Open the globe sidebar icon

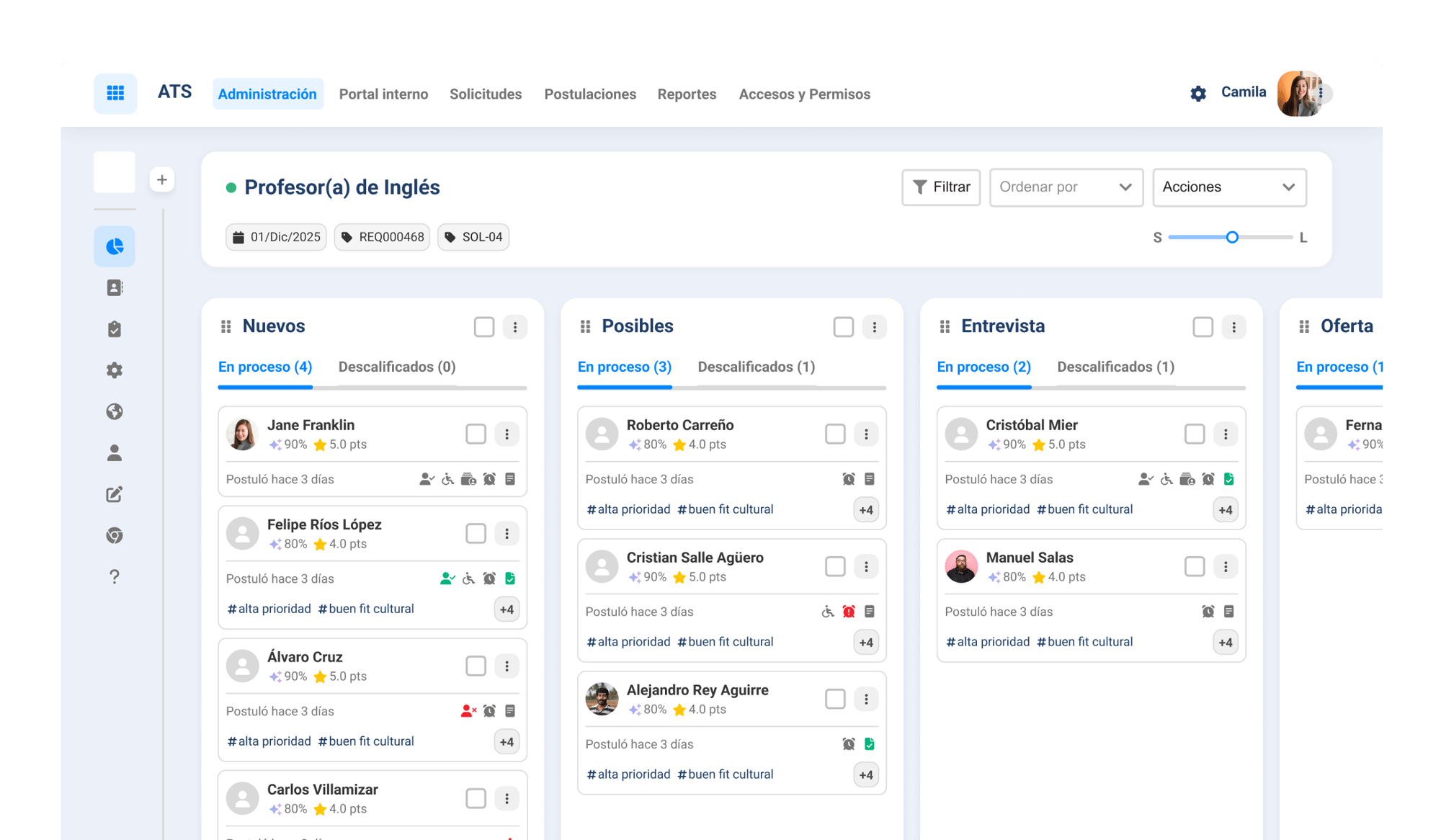tap(115, 412)
